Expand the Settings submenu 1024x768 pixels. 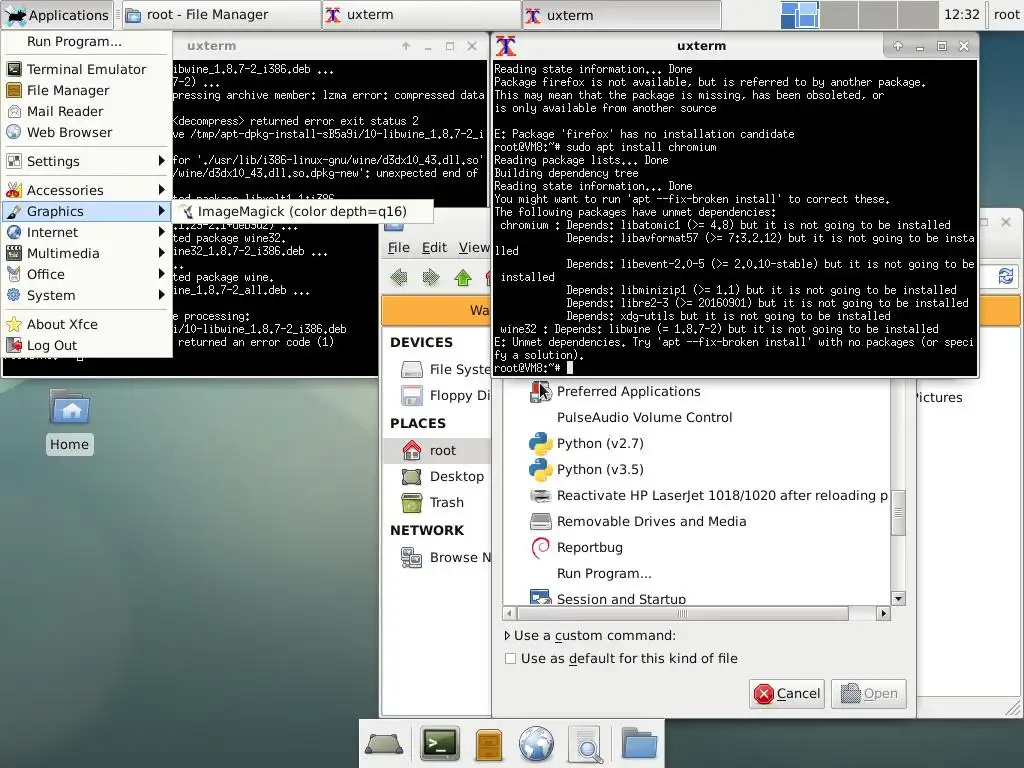pyautogui.click(x=88, y=161)
